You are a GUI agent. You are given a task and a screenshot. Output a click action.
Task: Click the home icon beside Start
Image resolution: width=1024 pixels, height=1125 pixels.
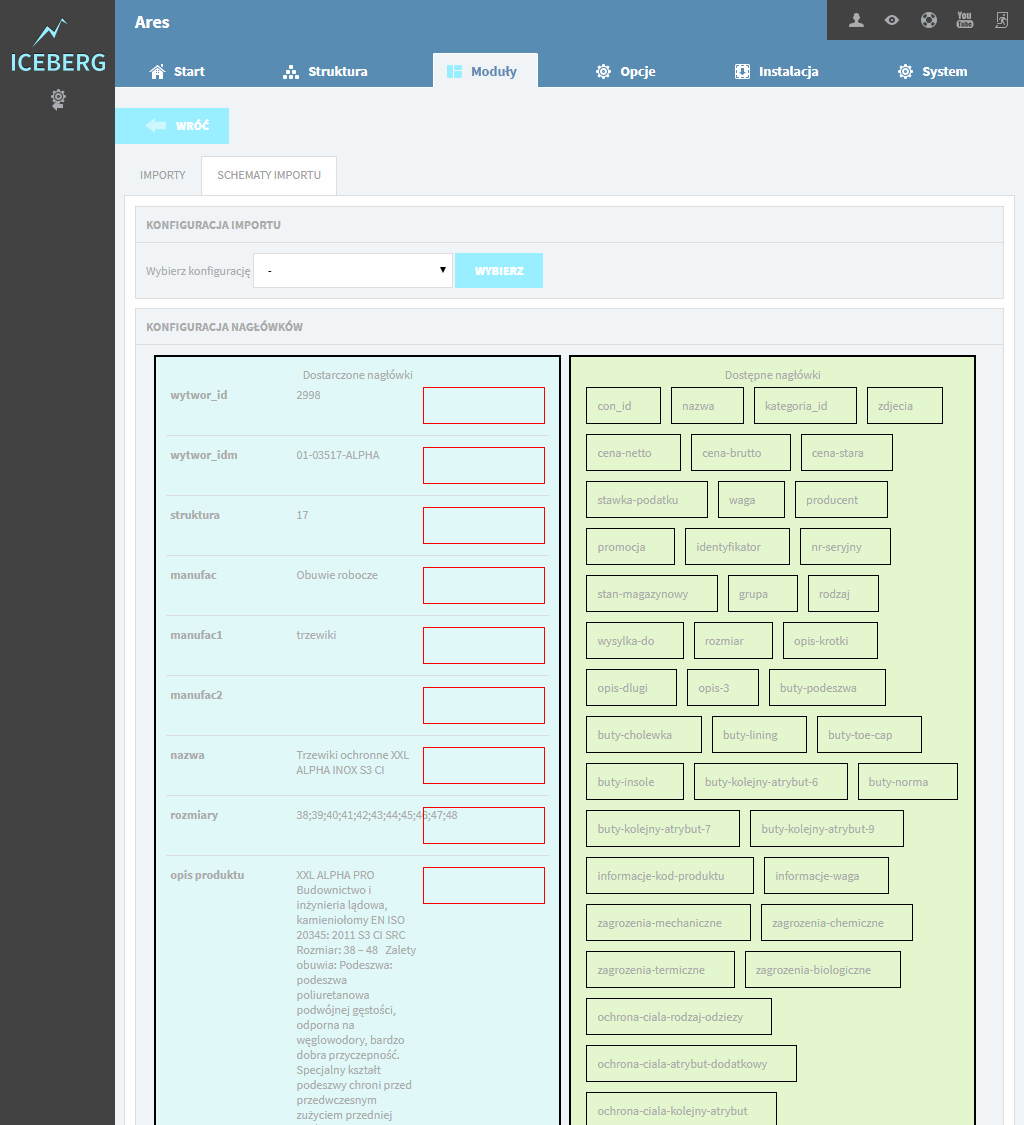coord(157,71)
